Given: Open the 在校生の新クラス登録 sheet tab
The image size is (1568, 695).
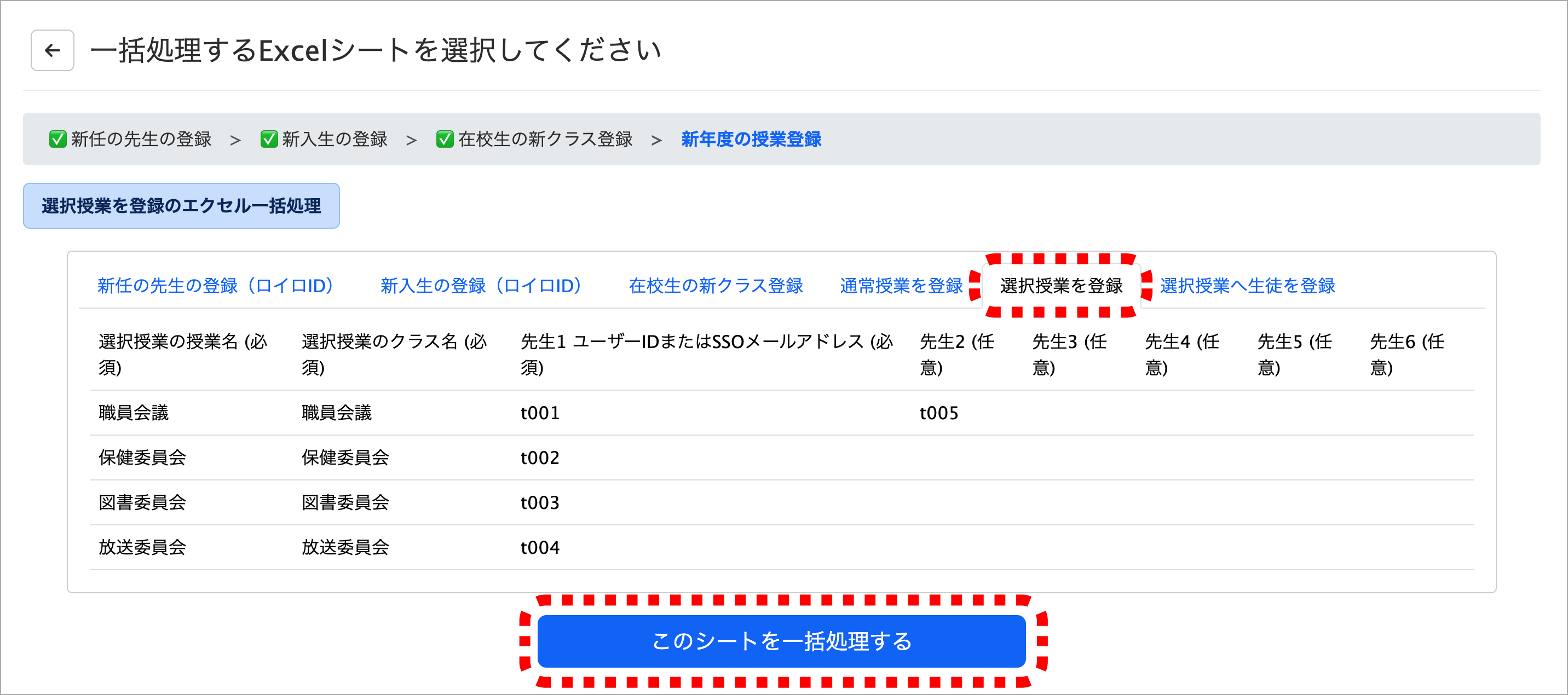Looking at the screenshot, I should 716,286.
